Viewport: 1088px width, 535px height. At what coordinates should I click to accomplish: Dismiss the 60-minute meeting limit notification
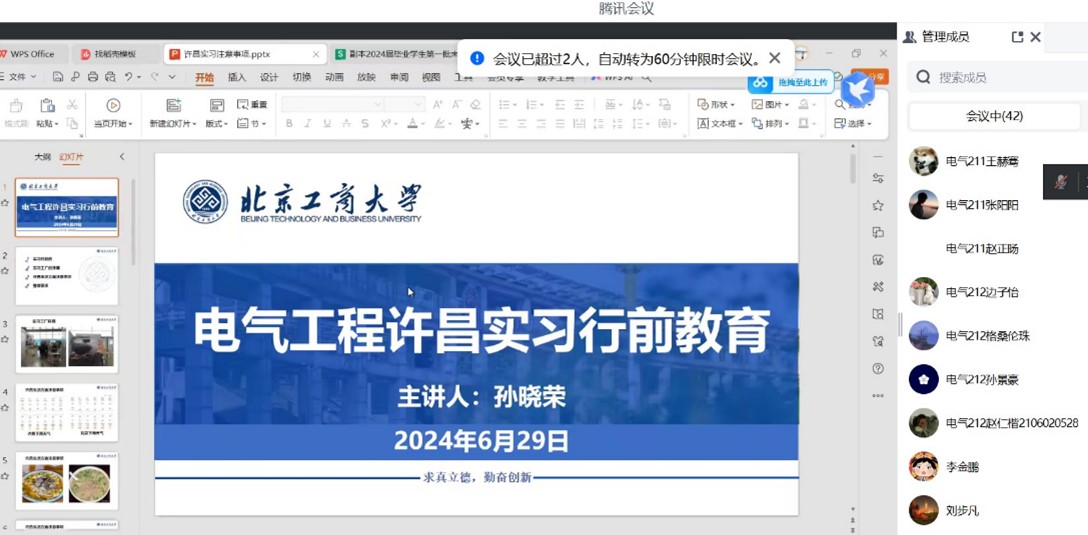point(775,59)
